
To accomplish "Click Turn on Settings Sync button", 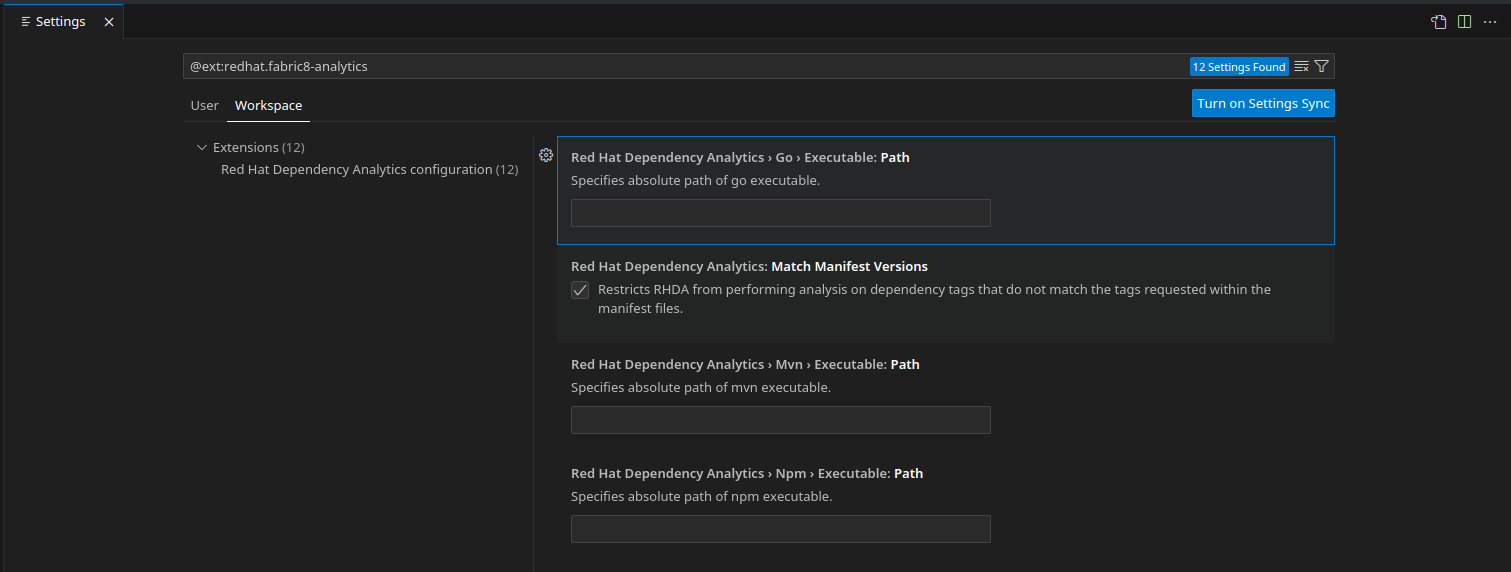I will 1263,104.
